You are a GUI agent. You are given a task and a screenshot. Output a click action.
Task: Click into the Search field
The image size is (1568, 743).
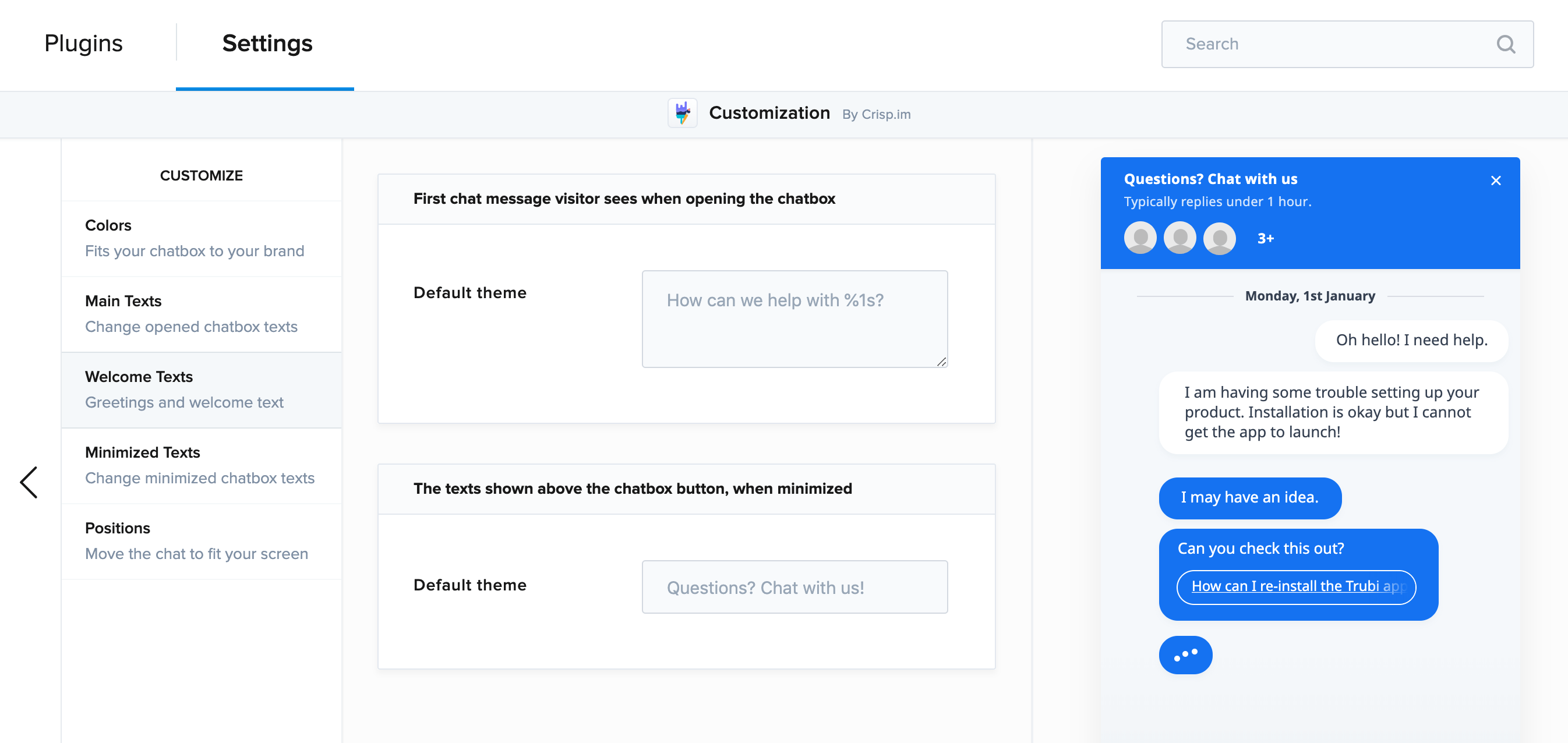click(1347, 44)
